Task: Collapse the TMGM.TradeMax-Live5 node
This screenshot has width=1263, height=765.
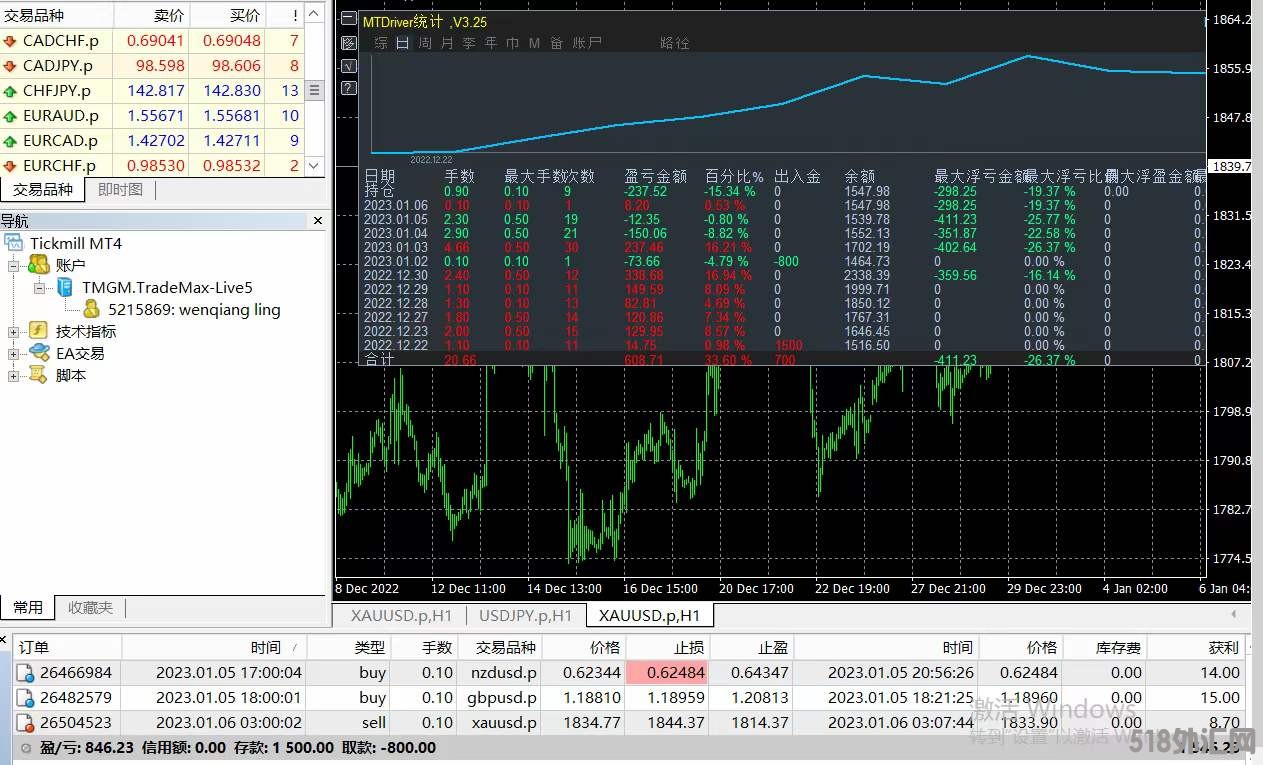Action: click(x=39, y=287)
